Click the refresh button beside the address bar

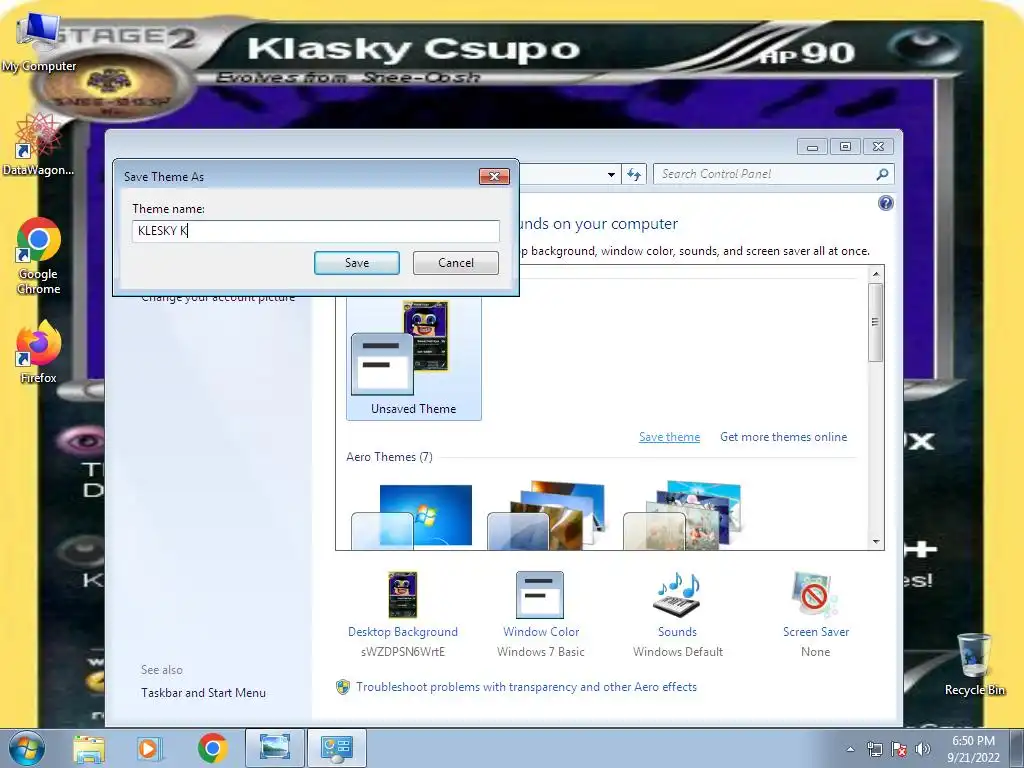click(x=633, y=174)
